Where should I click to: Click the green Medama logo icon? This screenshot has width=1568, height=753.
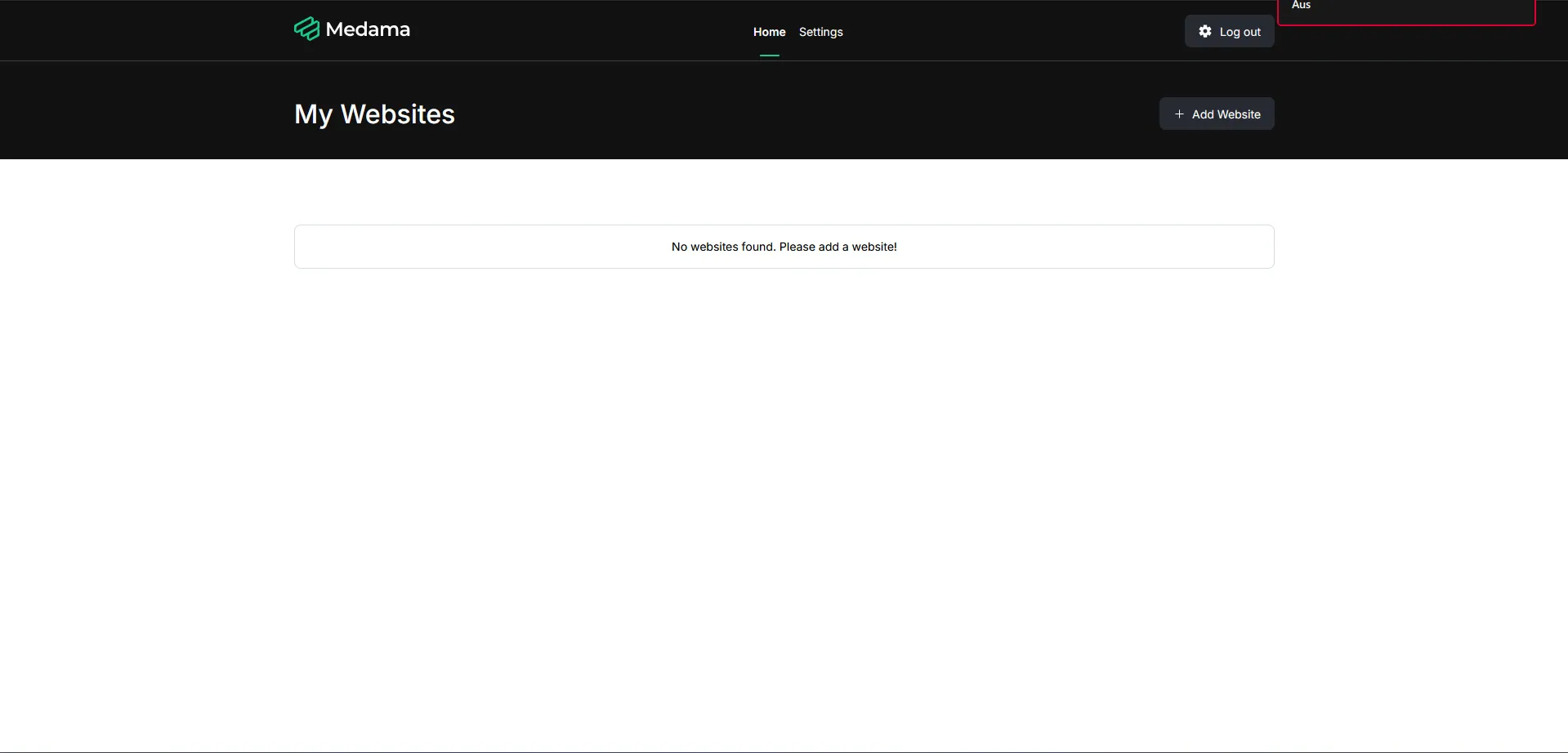[306, 29]
